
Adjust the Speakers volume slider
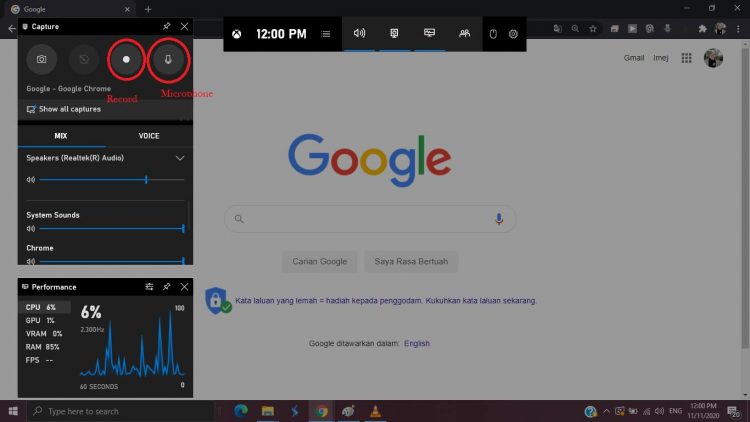pyautogui.click(x=112, y=180)
